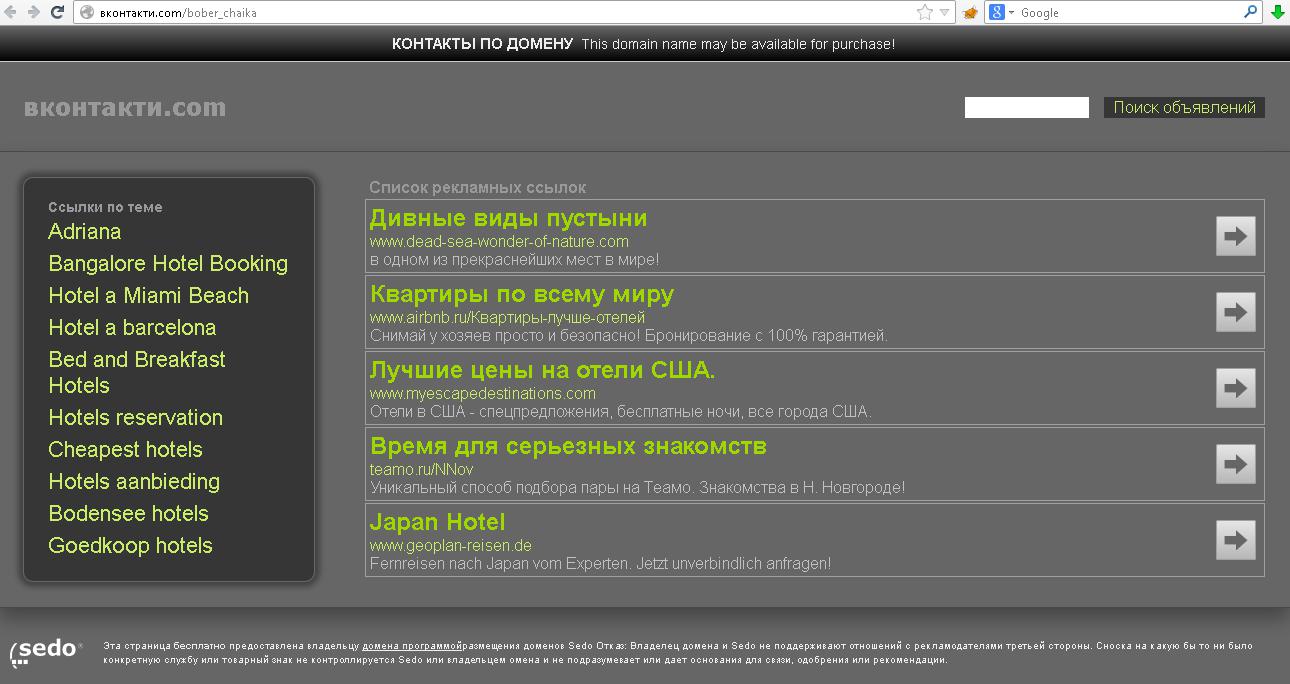Screen dimensions: 1290x684
Task: Open Bed and Breakfast Hotels link
Action: point(137,372)
